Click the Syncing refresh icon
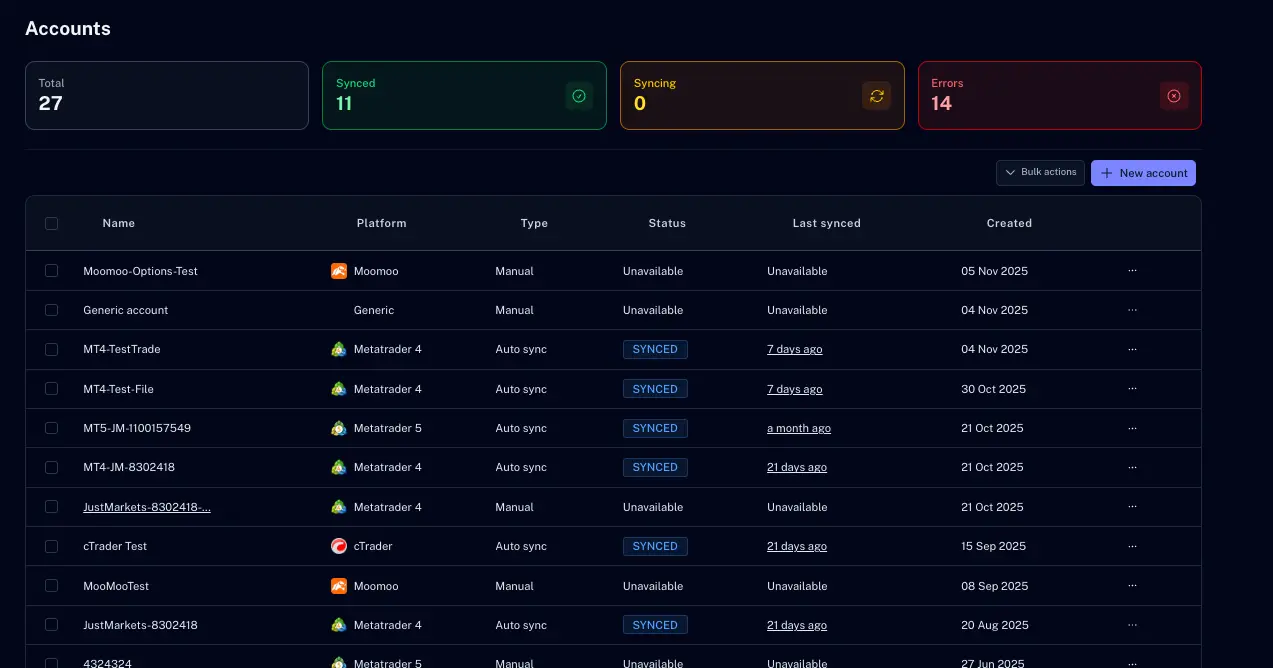Image resolution: width=1273 pixels, height=668 pixels. (x=877, y=96)
